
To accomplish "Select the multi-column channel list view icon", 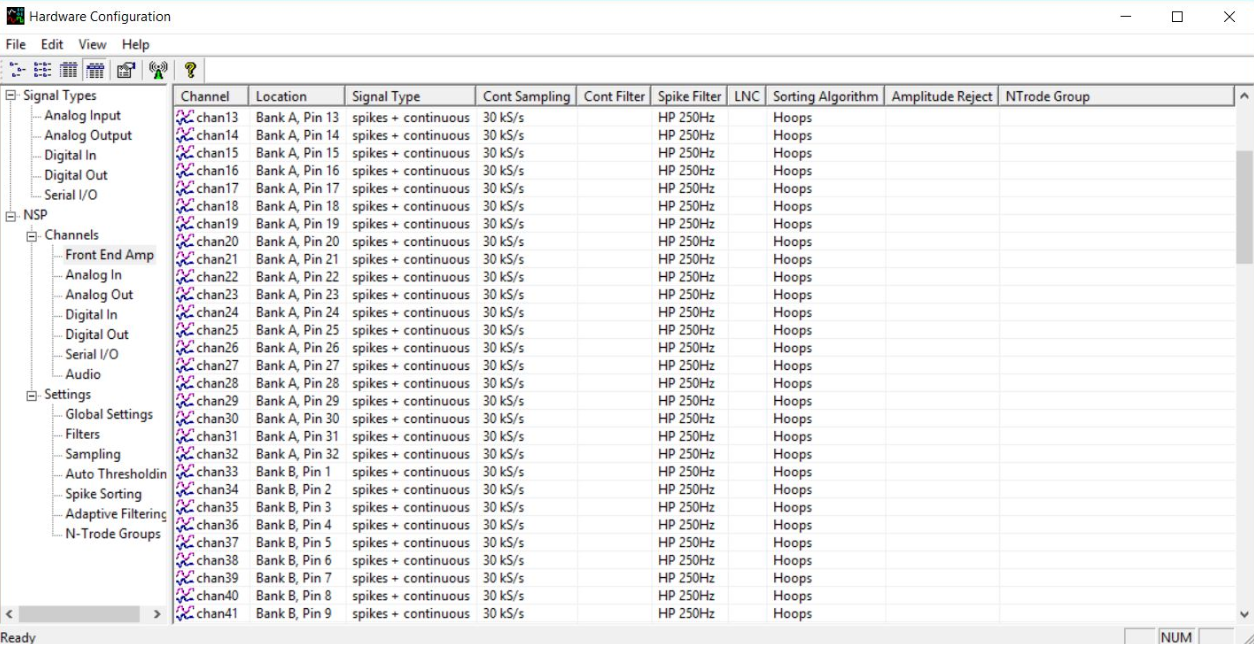I will pos(41,70).
